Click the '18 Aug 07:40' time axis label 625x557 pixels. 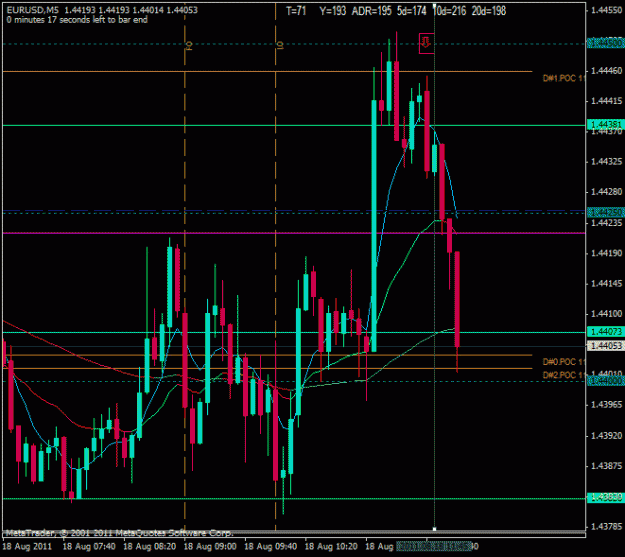click(x=89, y=546)
